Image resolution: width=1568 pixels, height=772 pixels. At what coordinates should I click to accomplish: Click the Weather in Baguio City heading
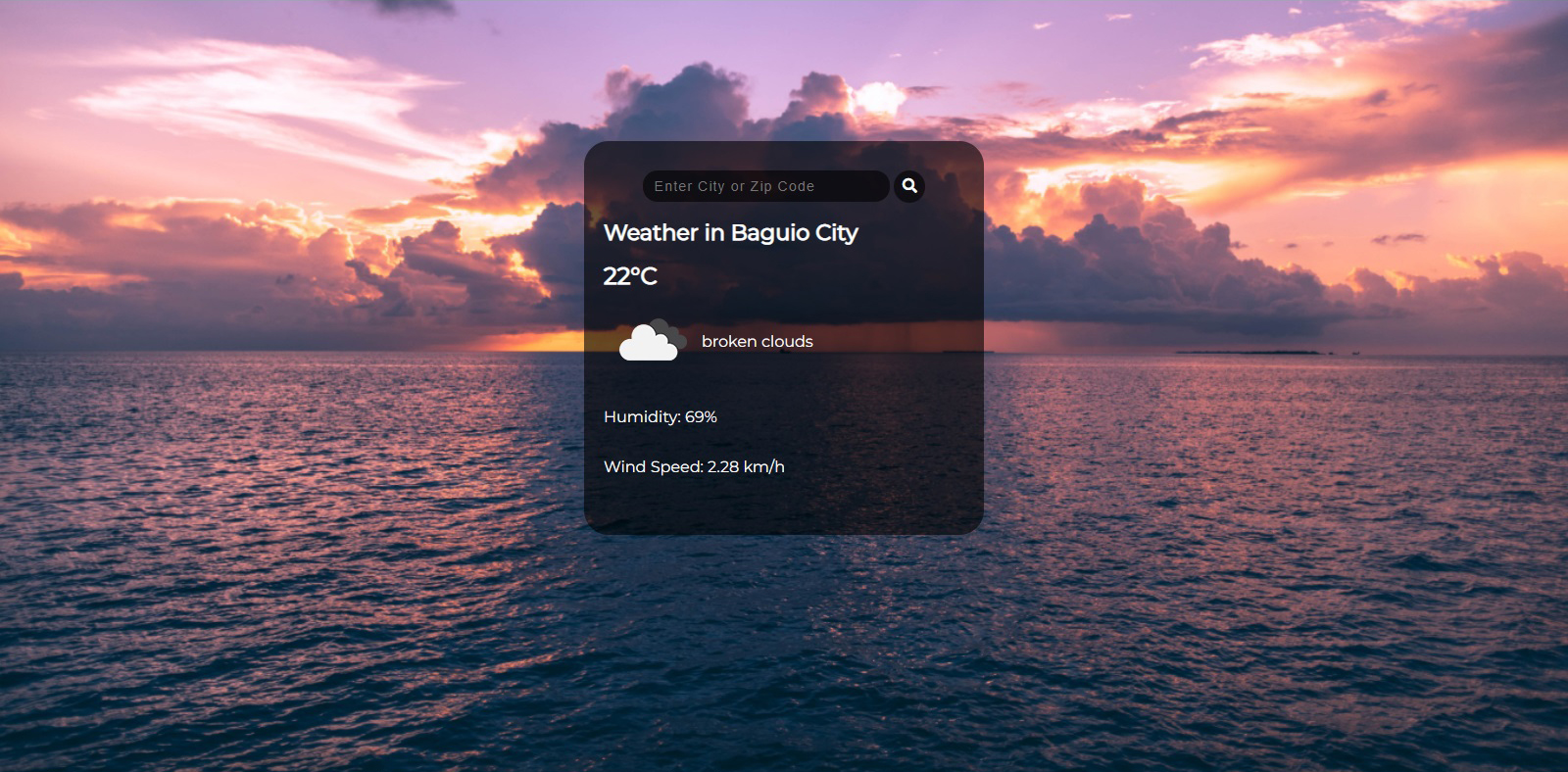(x=730, y=233)
